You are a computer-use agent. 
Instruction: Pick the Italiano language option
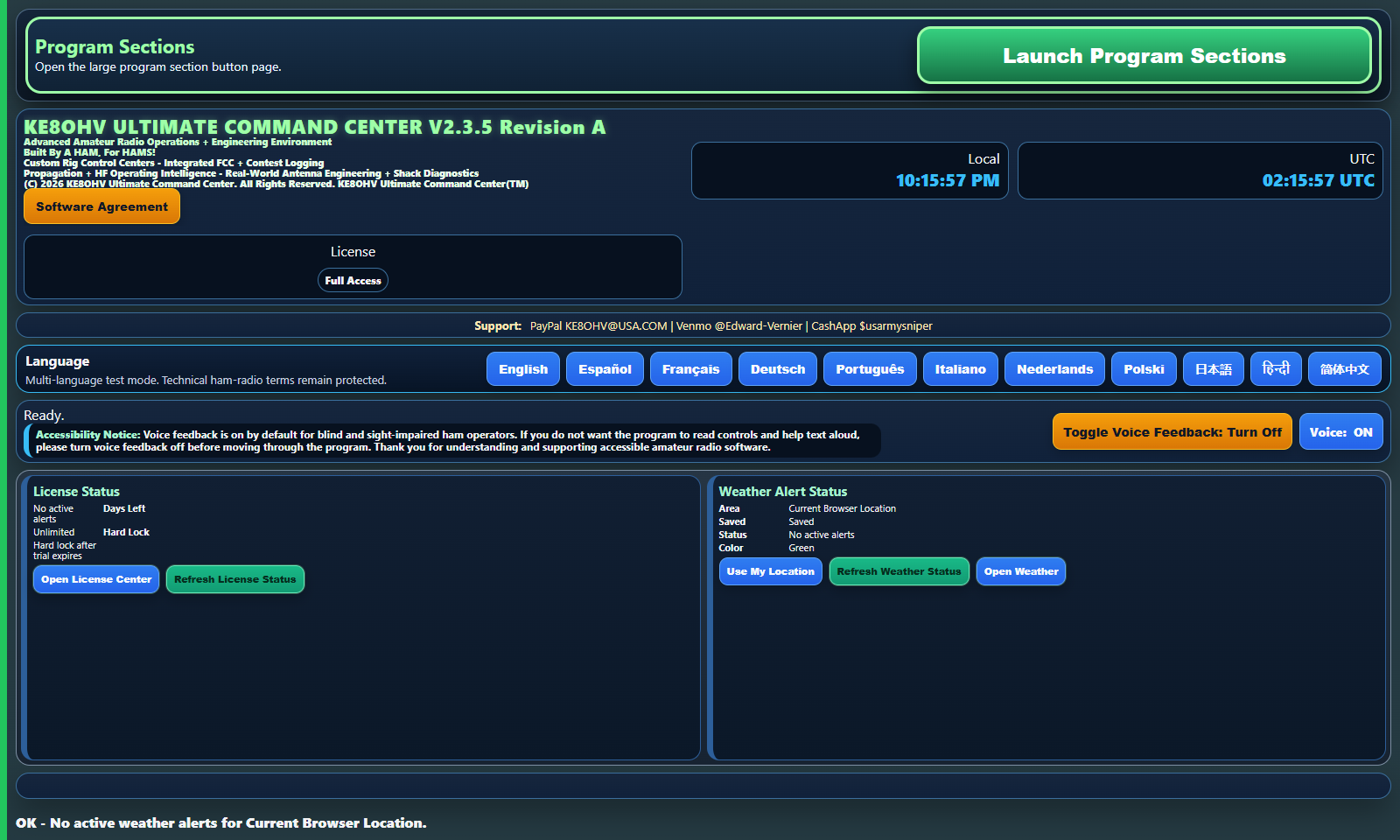coord(960,369)
